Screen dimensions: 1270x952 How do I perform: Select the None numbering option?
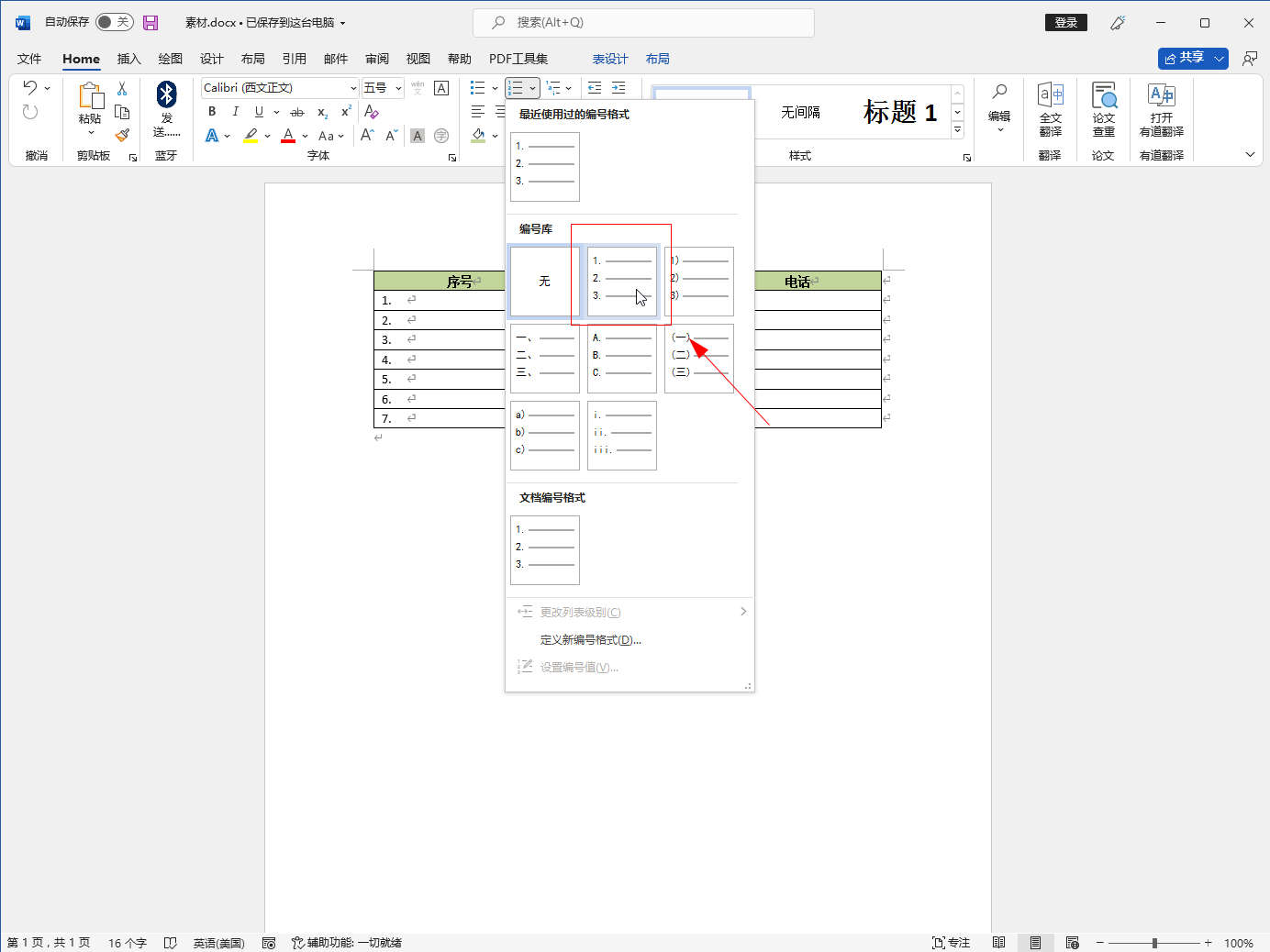pos(545,282)
